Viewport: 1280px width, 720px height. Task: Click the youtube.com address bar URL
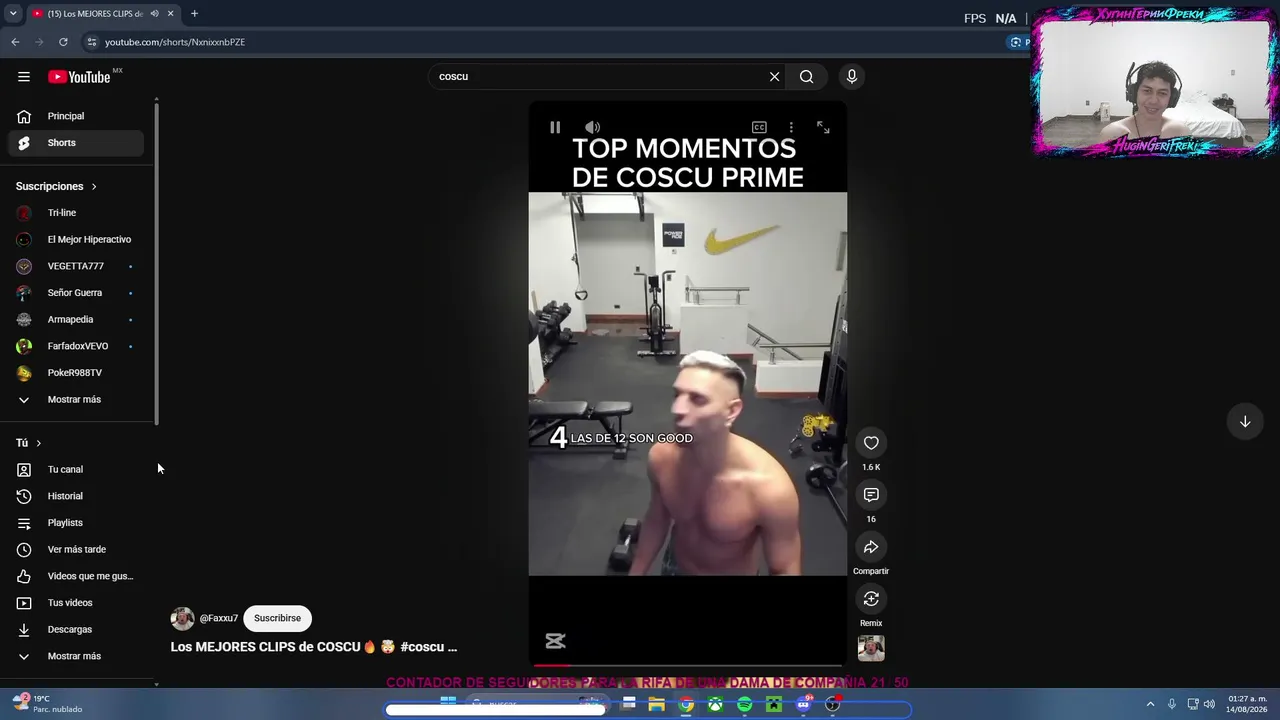click(175, 42)
